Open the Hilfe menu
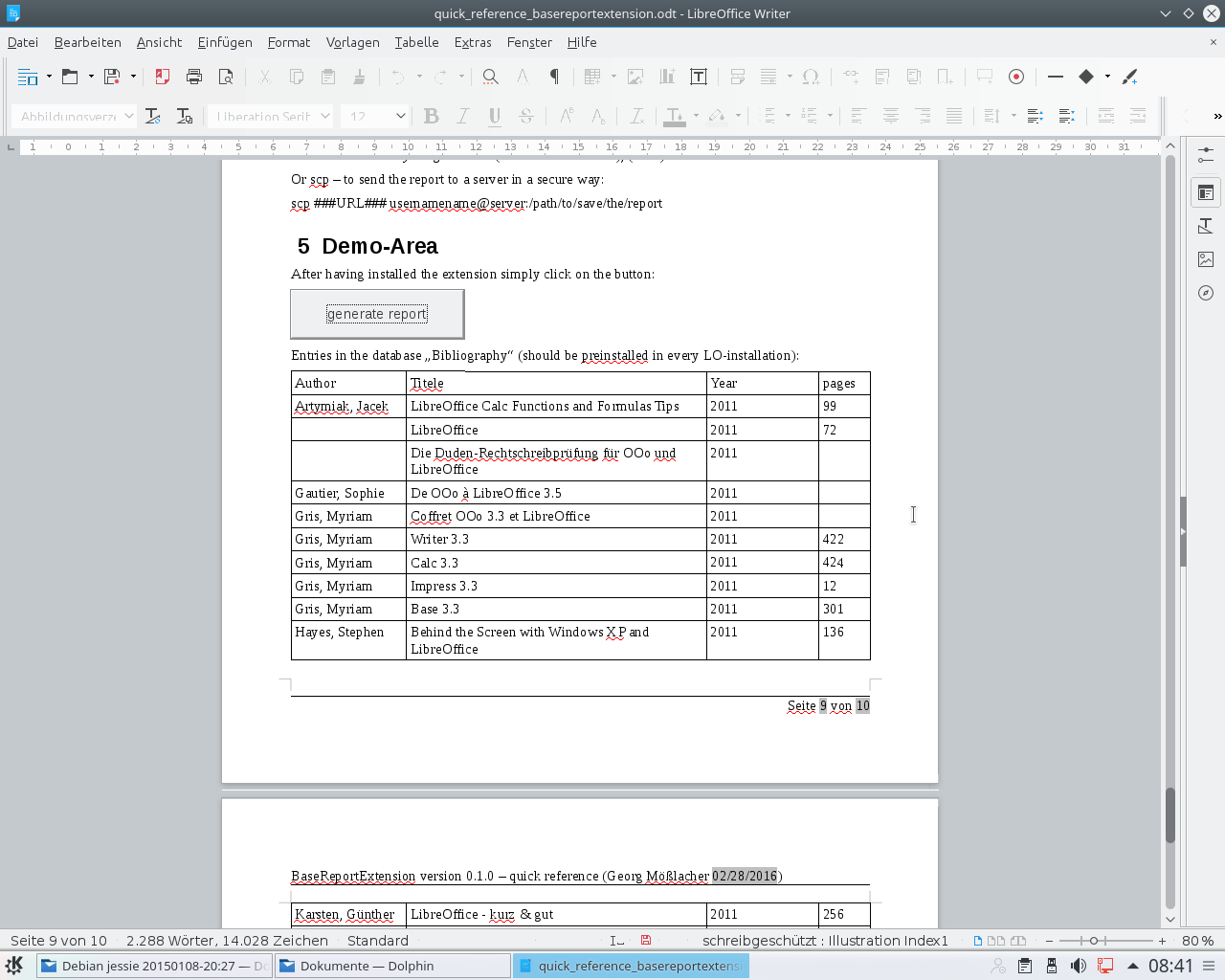Image resolution: width=1225 pixels, height=980 pixels. point(582,42)
